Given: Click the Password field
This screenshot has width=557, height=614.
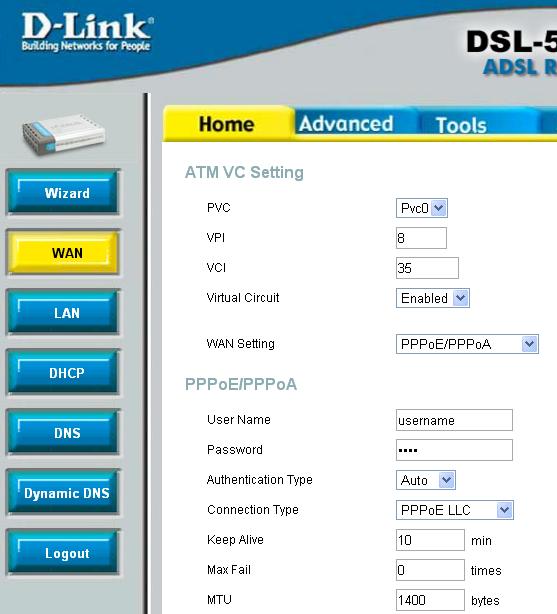Looking at the screenshot, I should click(454, 450).
